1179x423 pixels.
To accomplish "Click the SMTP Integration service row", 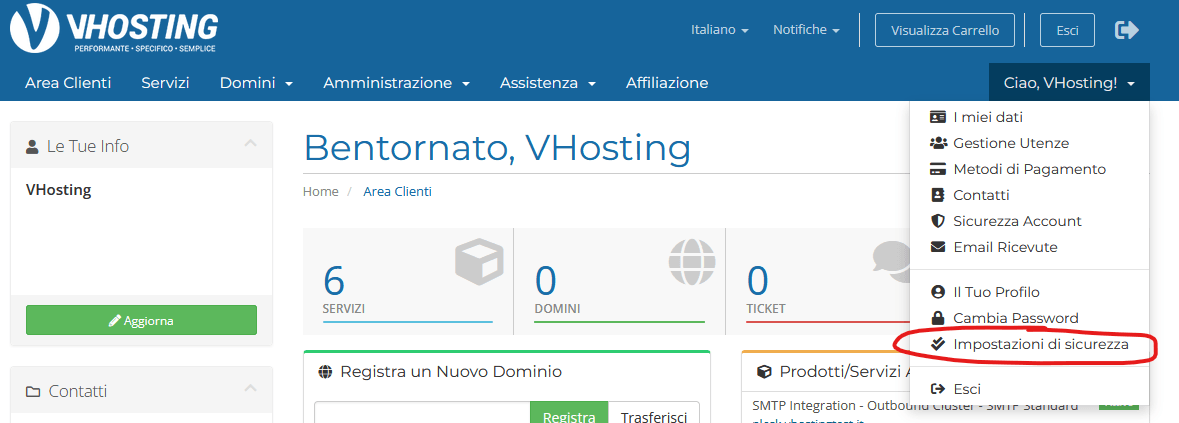I will click(x=915, y=406).
